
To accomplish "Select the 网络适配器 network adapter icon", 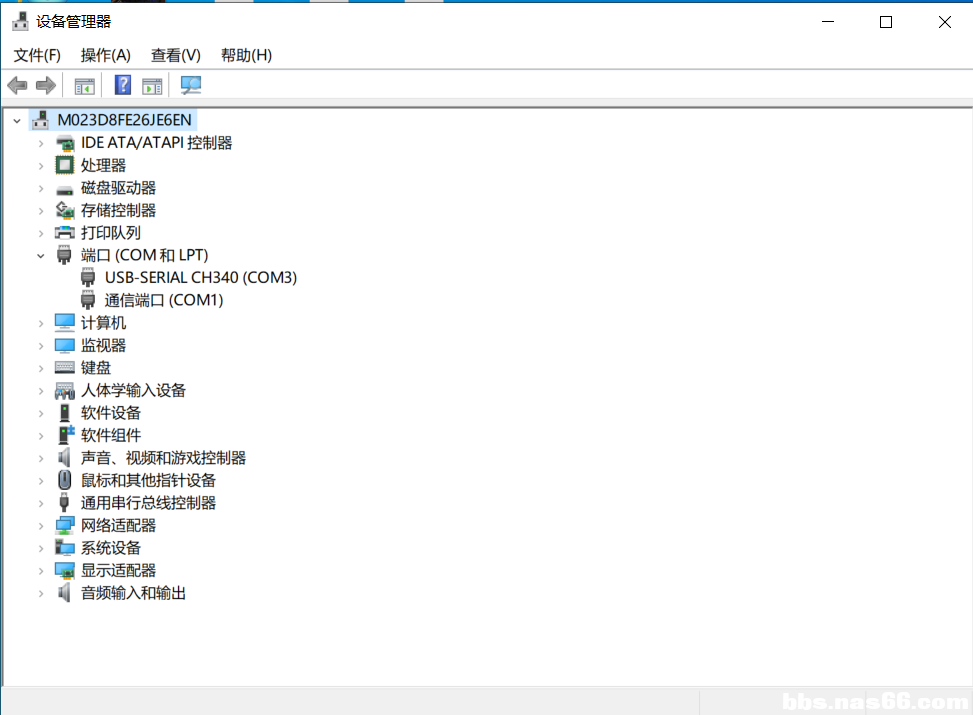I will pyautogui.click(x=64, y=525).
